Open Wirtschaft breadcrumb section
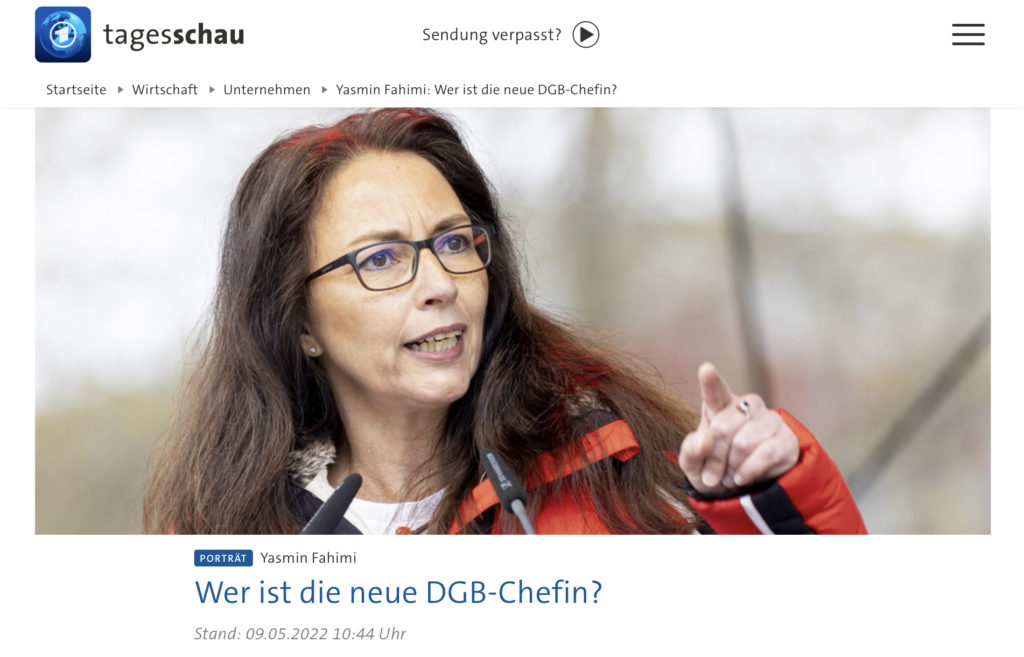Viewport: 1024px width, 657px height. (165, 89)
